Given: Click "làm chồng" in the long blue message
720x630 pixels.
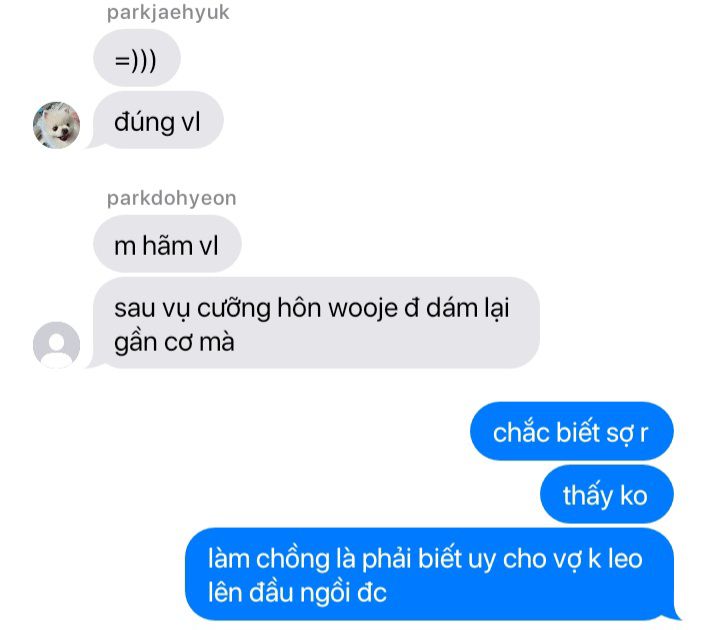Looking at the screenshot, I should pos(269,559).
